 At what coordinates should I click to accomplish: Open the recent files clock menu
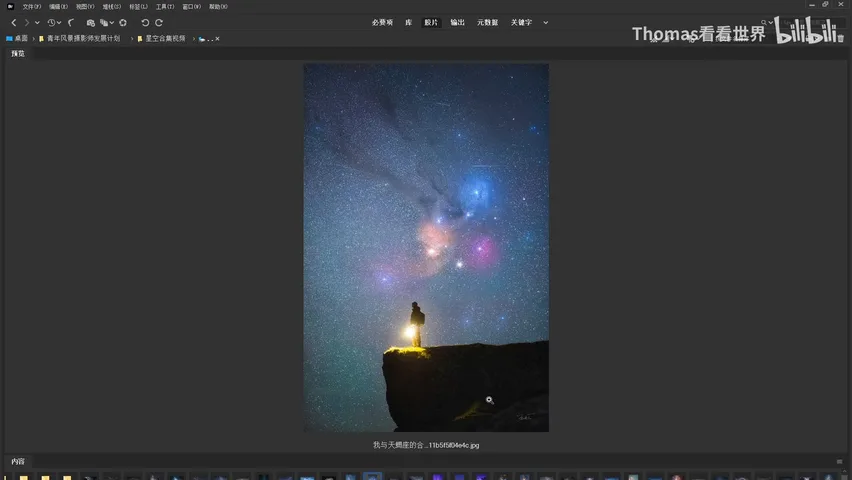coord(54,23)
